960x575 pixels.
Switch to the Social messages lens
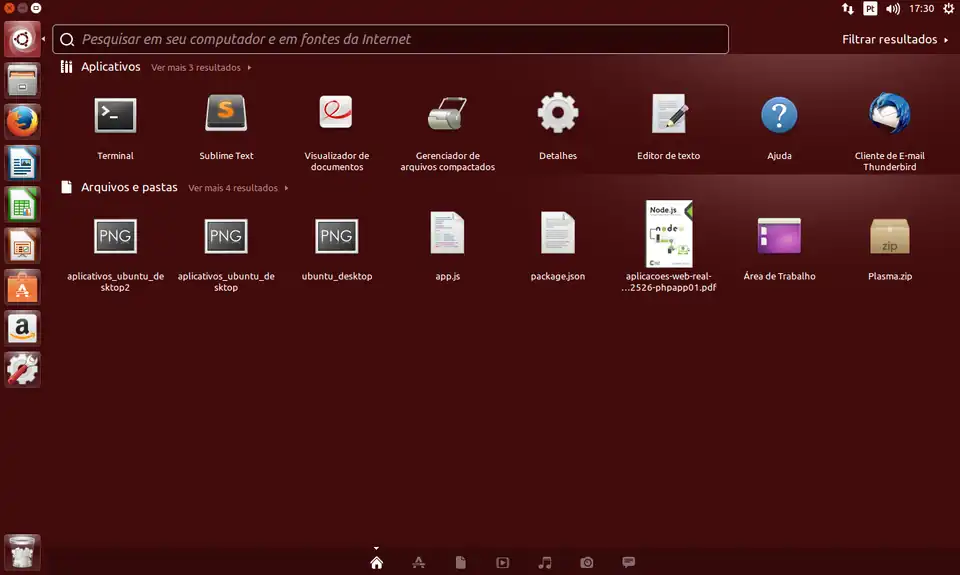629,562
